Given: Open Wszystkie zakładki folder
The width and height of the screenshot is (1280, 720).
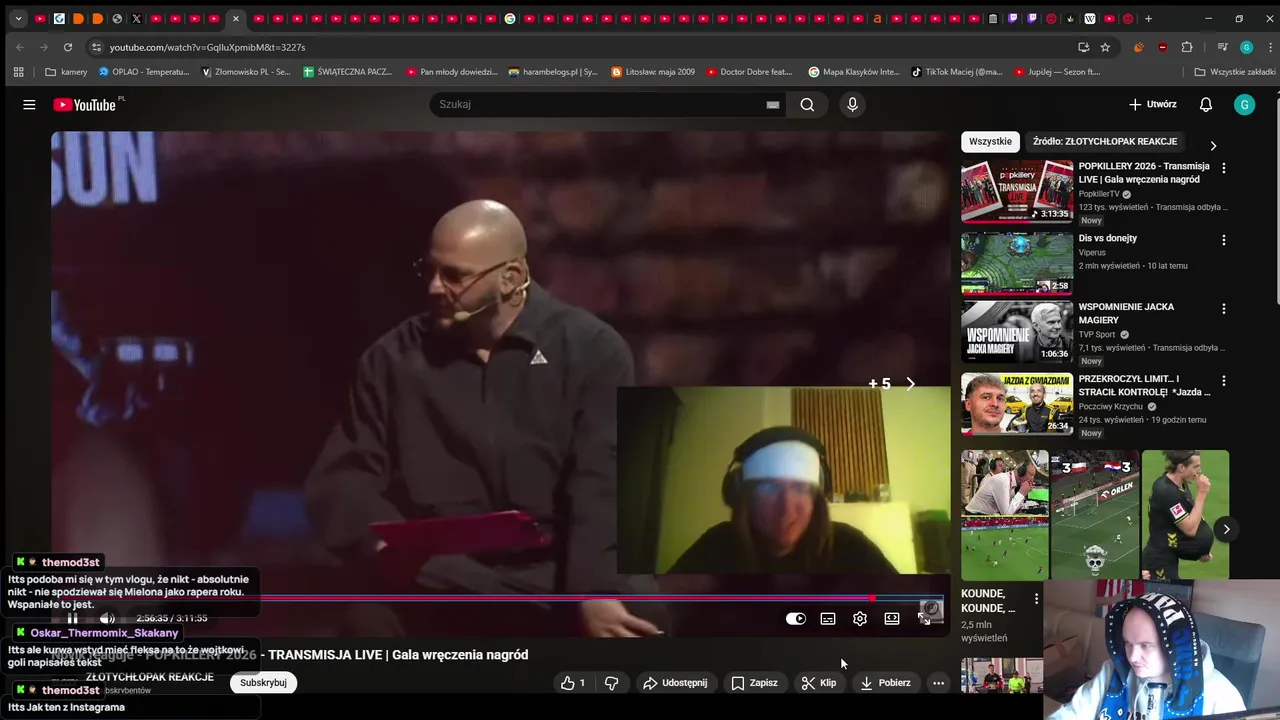Looking at the screenshot, I should click(x=1235, y=72).
